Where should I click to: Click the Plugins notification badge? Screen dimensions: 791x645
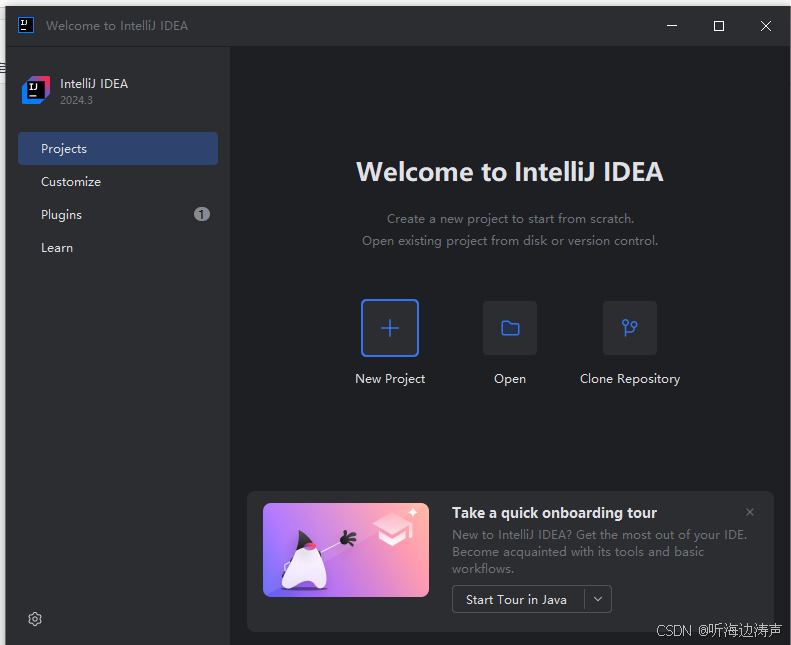[202, 214]
